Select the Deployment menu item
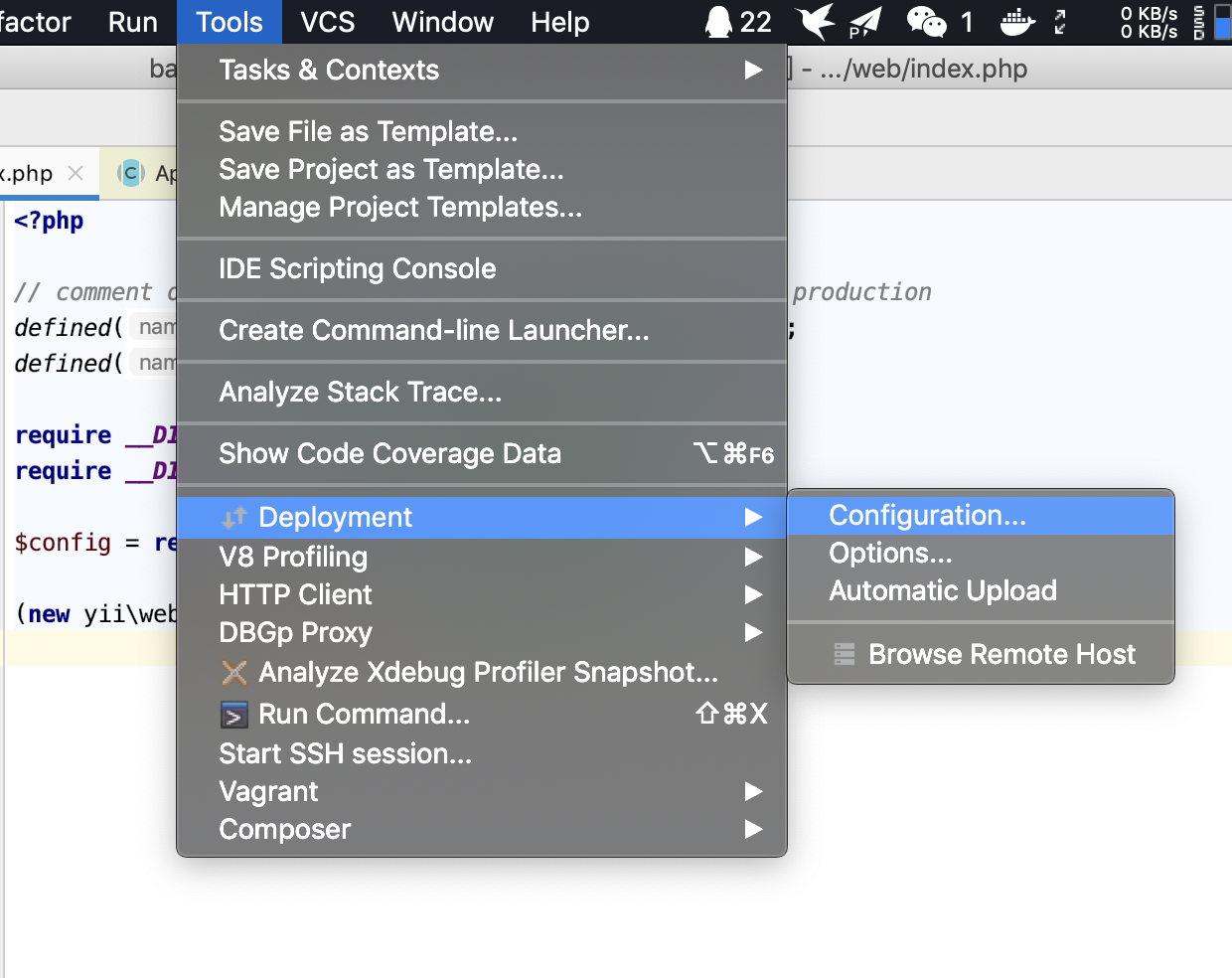This screenshot has height=978, width=1232. tap(482, 517)
